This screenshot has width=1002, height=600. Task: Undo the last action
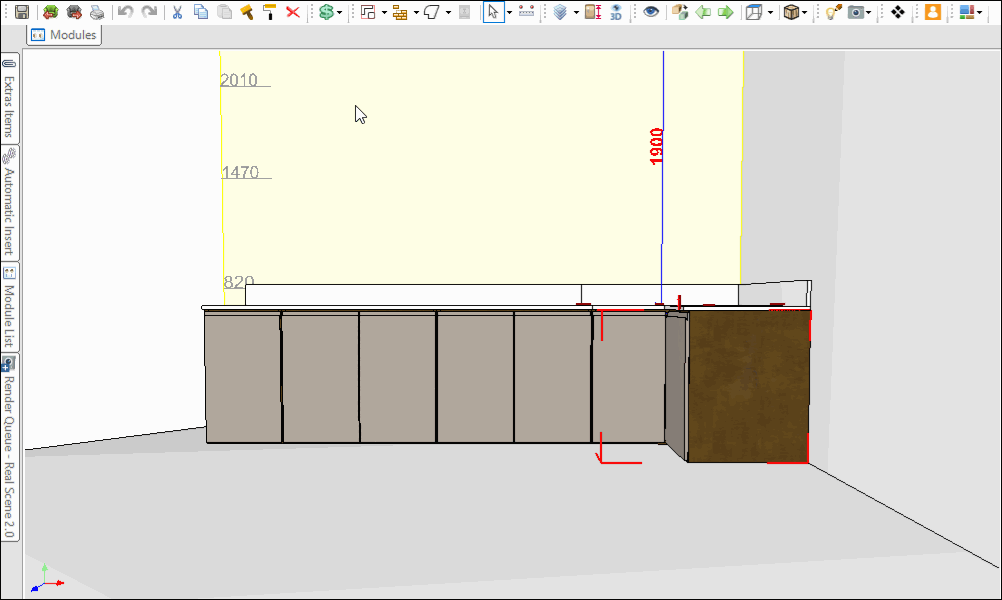tap(126, 12)
